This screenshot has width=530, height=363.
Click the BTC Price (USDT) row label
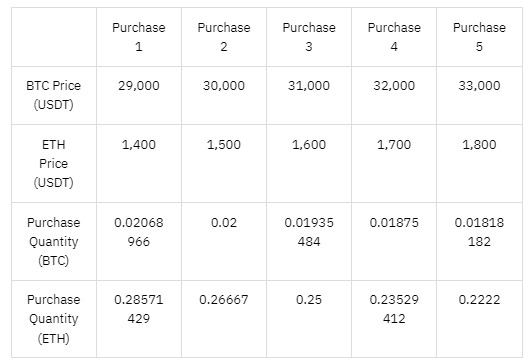tap(53, 95)
